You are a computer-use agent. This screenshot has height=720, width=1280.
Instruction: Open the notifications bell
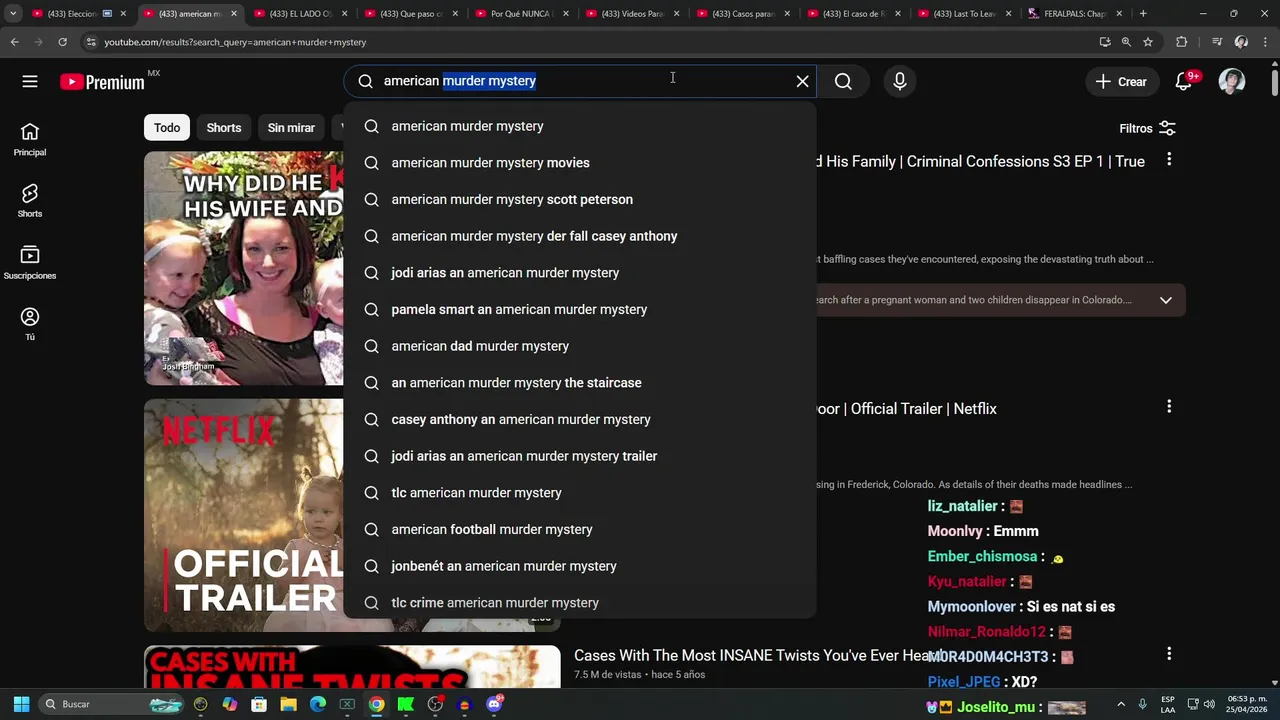(x=1184, y=82)
